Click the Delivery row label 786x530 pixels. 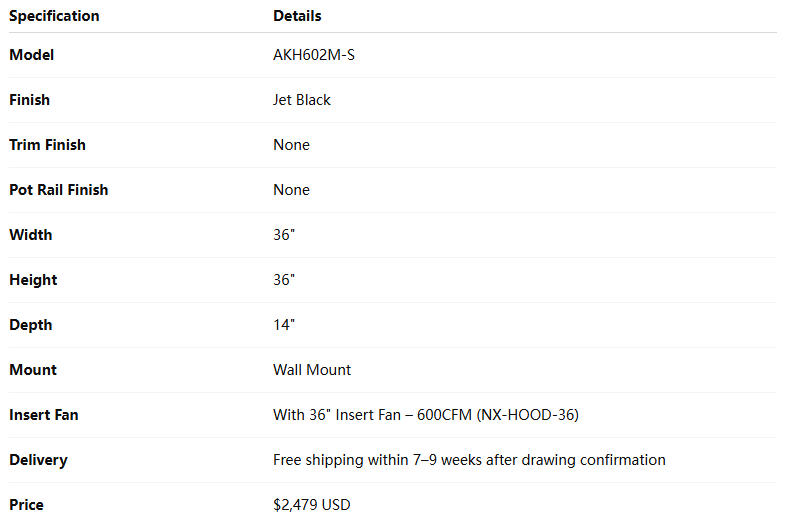38,460
